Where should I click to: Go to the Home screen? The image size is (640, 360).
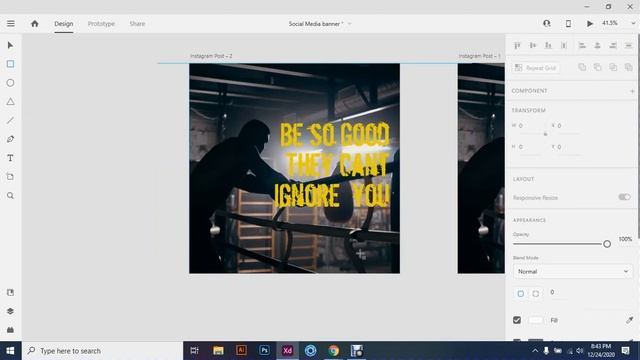click(35, 24)
